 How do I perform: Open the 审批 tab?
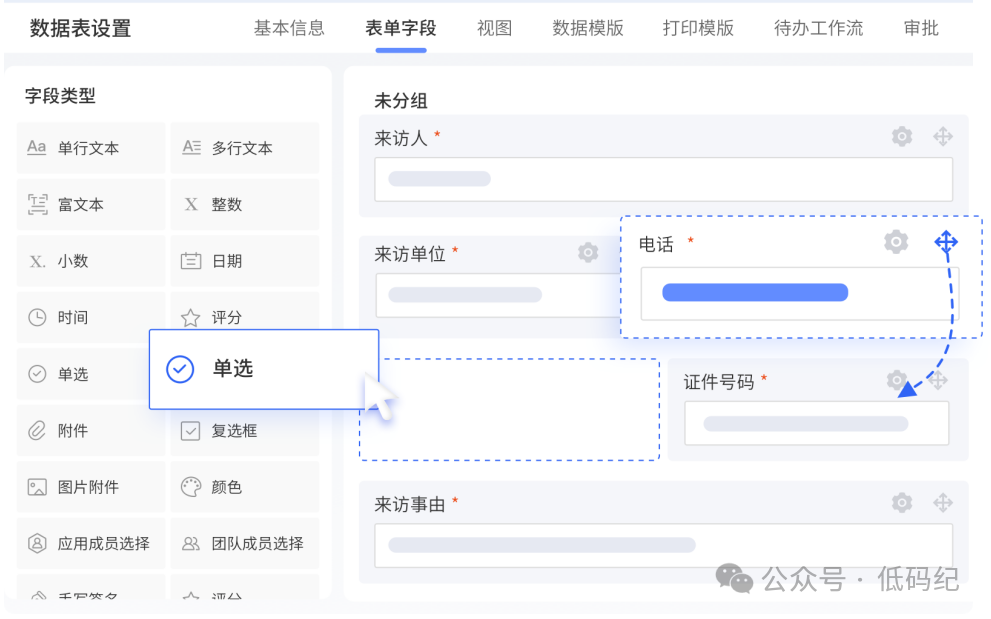click(921, 28)
